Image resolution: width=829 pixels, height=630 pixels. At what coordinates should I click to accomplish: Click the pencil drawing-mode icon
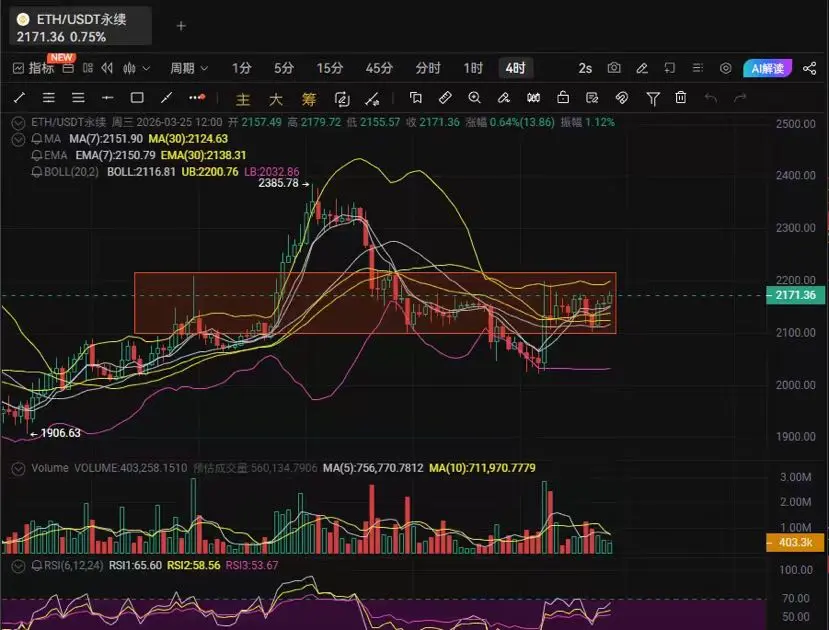tap(642, 68)
